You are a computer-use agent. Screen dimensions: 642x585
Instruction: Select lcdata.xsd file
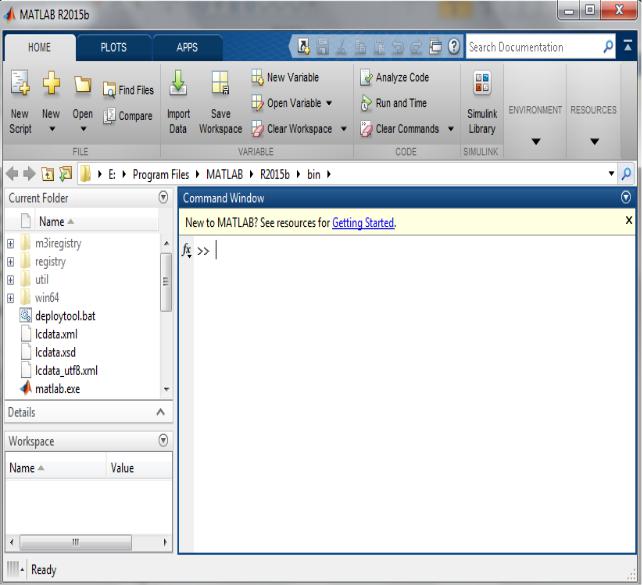point(55,352)
